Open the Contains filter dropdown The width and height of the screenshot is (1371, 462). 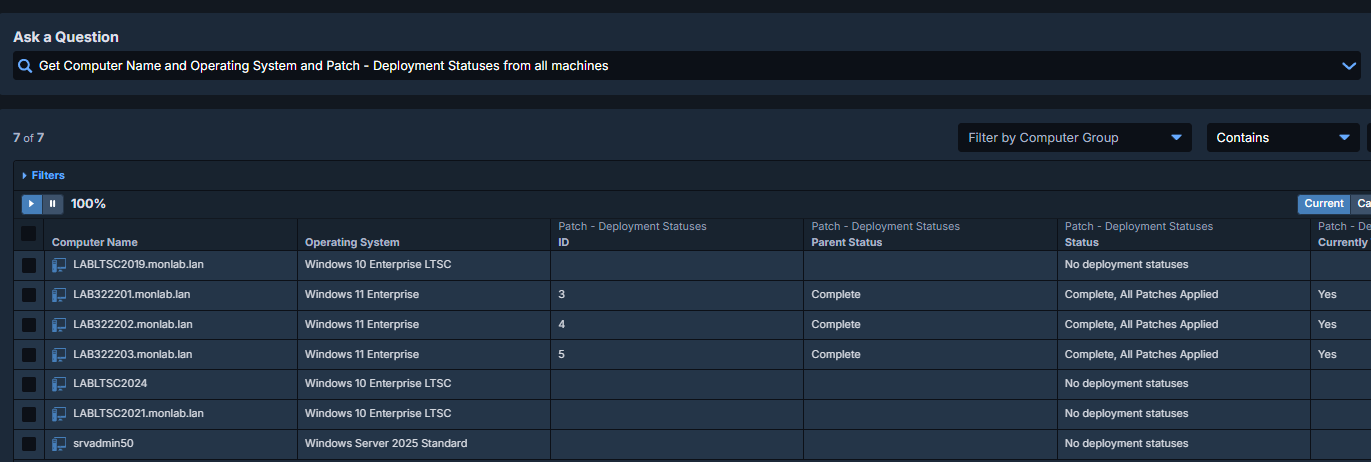[1282, 138]
